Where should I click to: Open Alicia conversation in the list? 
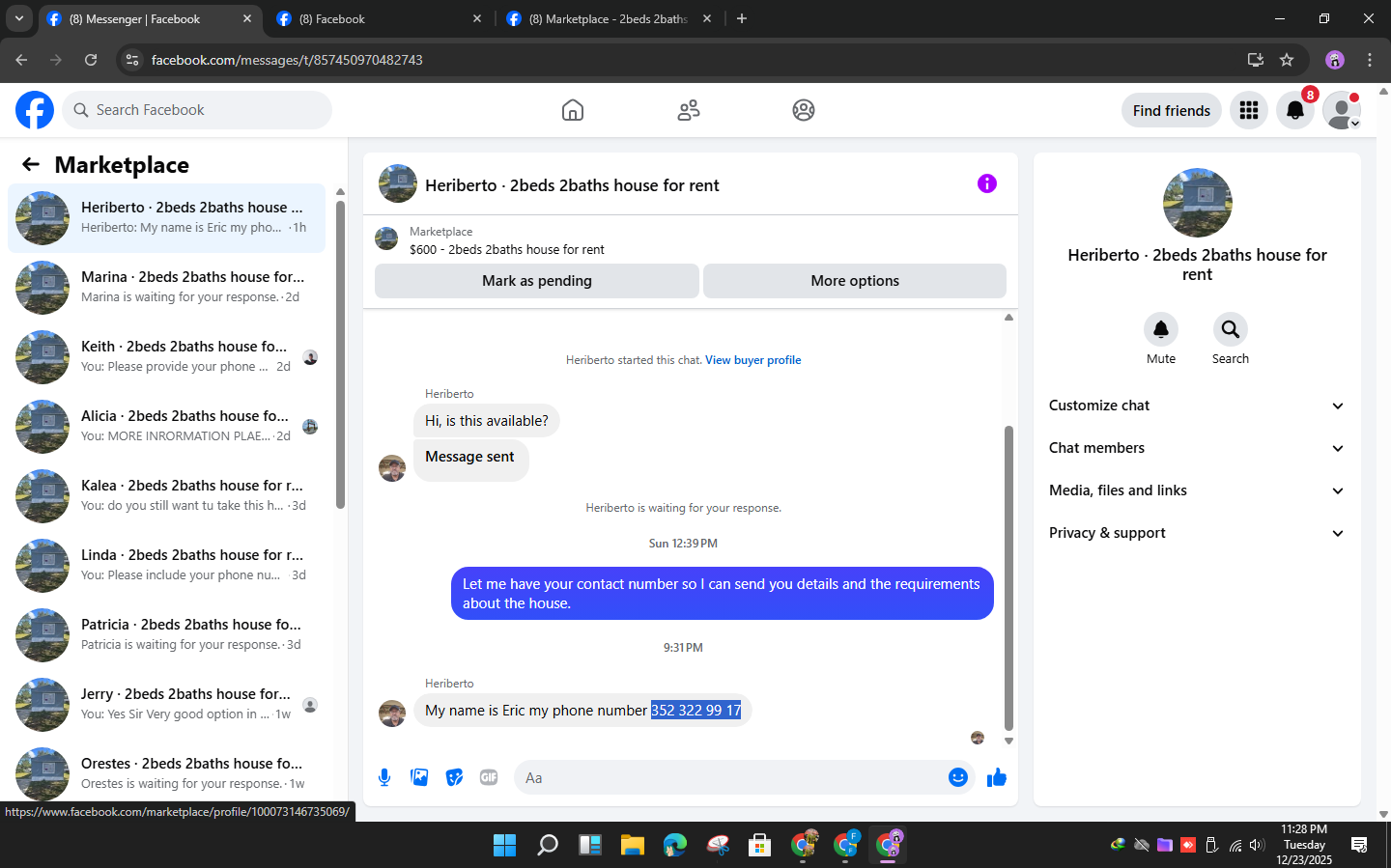(166, 427)
